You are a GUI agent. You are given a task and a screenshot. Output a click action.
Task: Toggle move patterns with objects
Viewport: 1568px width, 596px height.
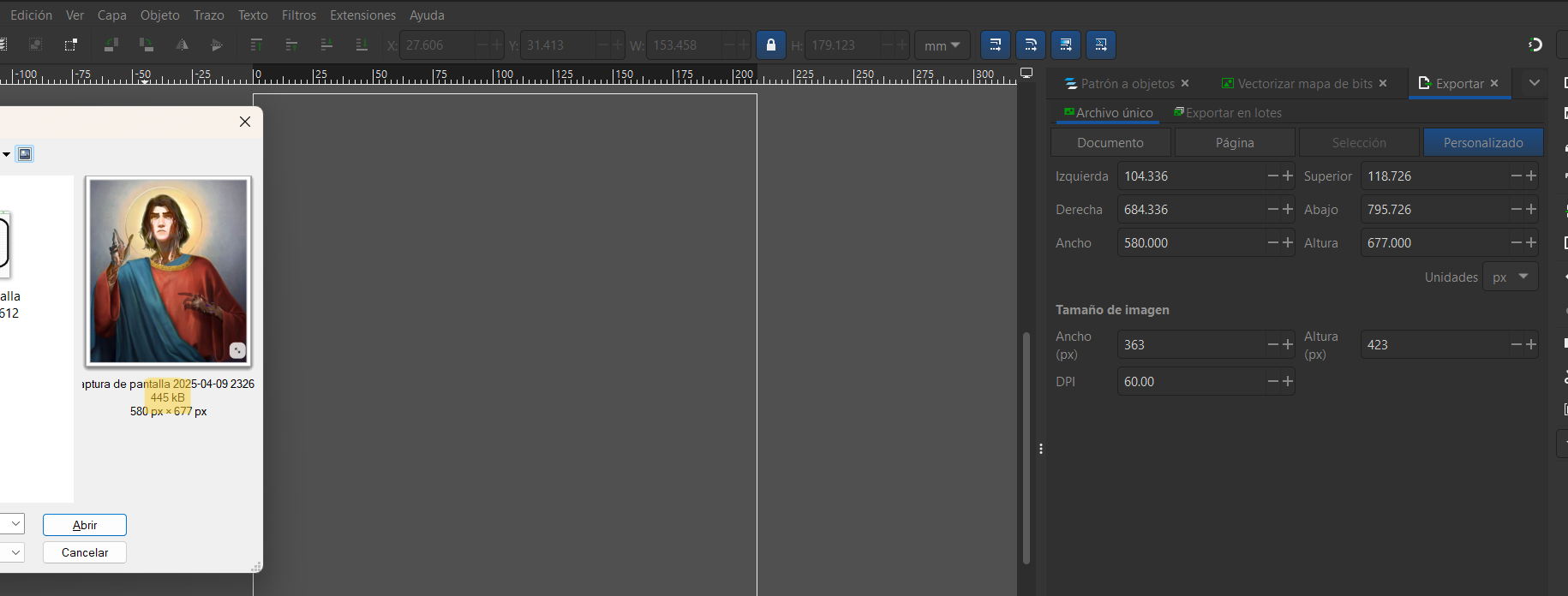tap(1101, 45)
